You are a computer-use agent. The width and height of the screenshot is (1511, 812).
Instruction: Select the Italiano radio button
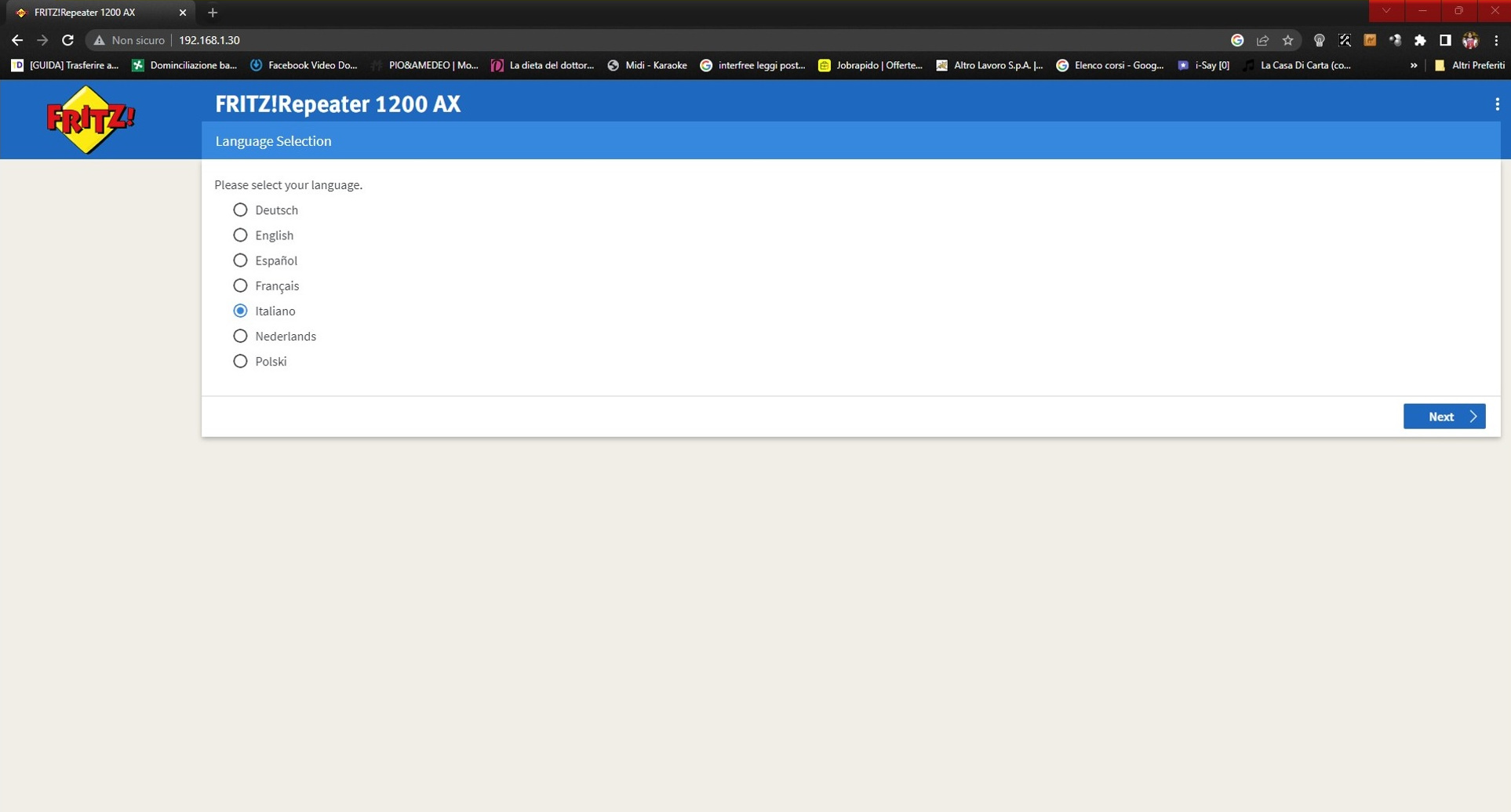[x=240, y=311]
